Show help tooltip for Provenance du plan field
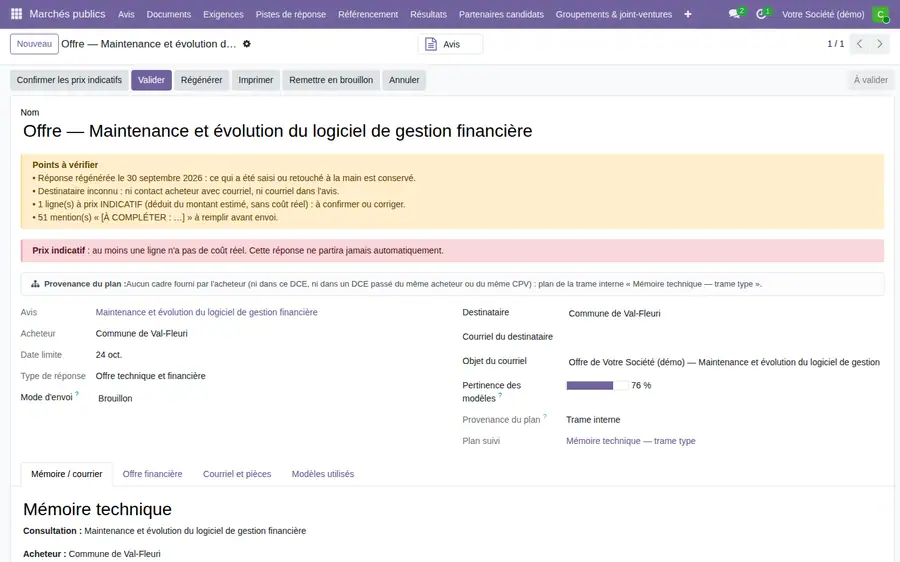The image size is (900, 562). pos(545,416)
